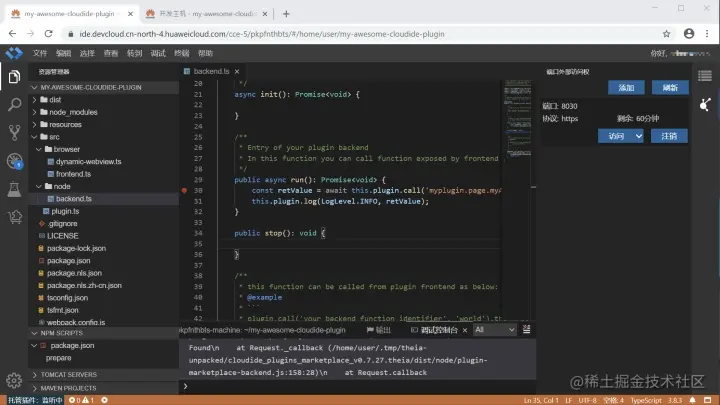Collapse the browser folder
Image resolution: width=720 pixels, height=405 pixels.
(39, 149)
